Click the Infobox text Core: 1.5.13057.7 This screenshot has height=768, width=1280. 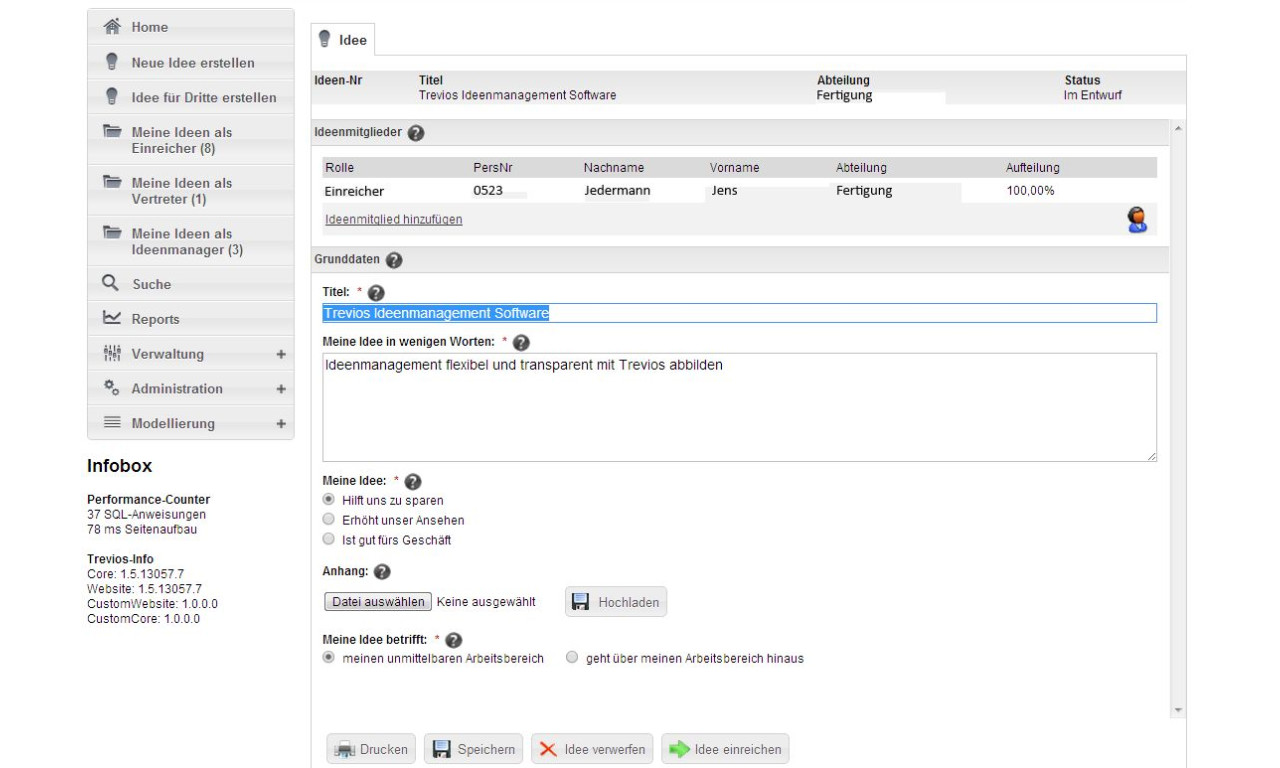(x=135, y=574)
